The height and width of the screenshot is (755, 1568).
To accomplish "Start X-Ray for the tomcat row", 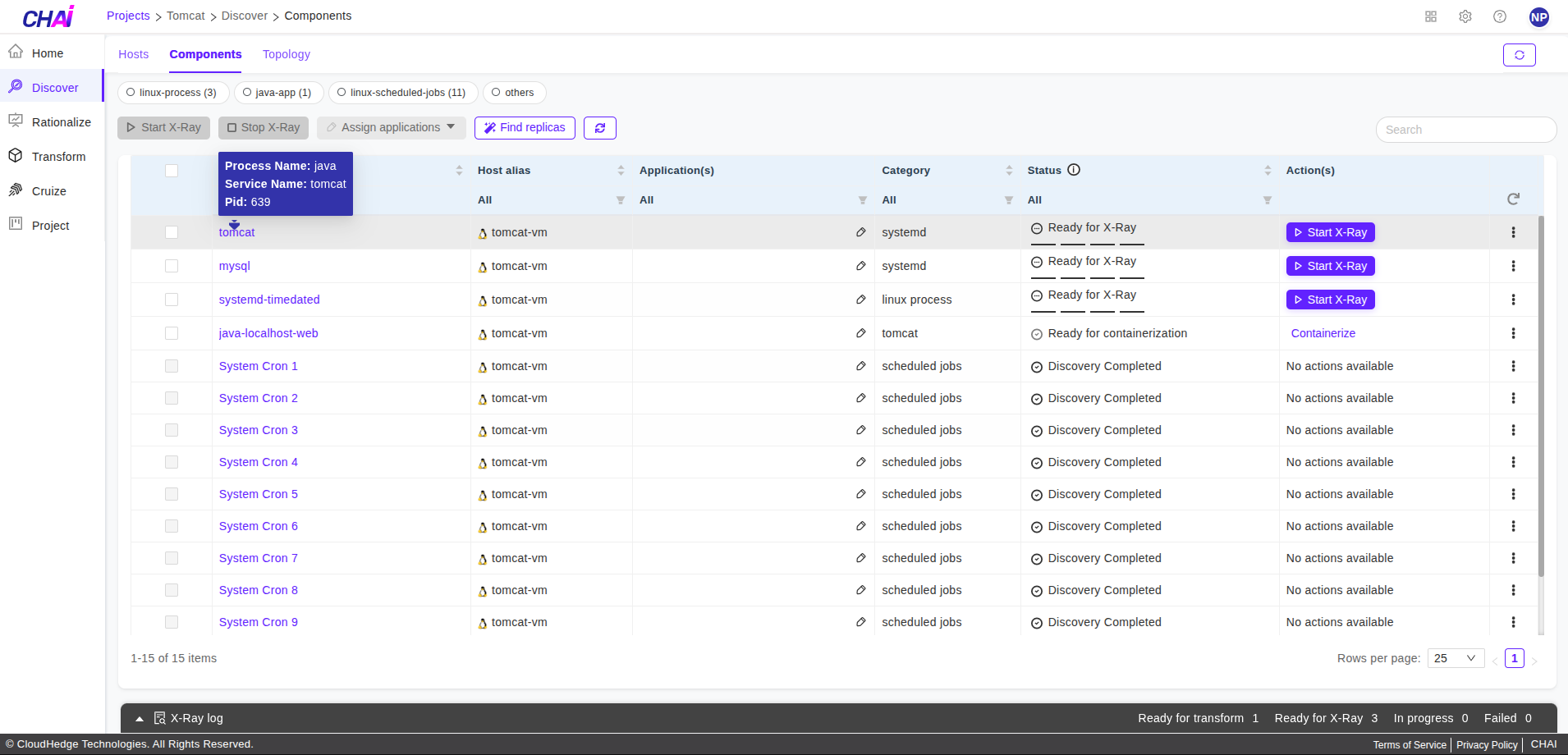I will pos(1331,232).
